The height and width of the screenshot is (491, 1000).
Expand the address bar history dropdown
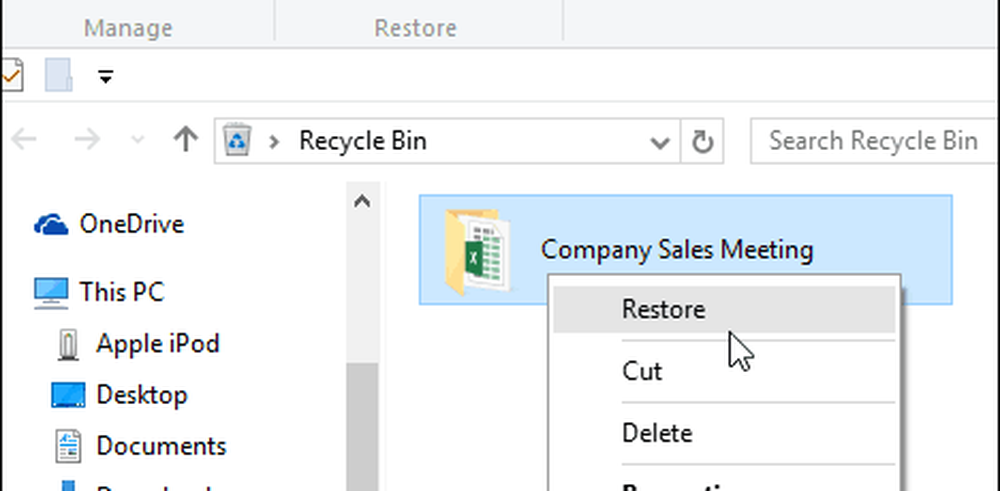point(659,142)
